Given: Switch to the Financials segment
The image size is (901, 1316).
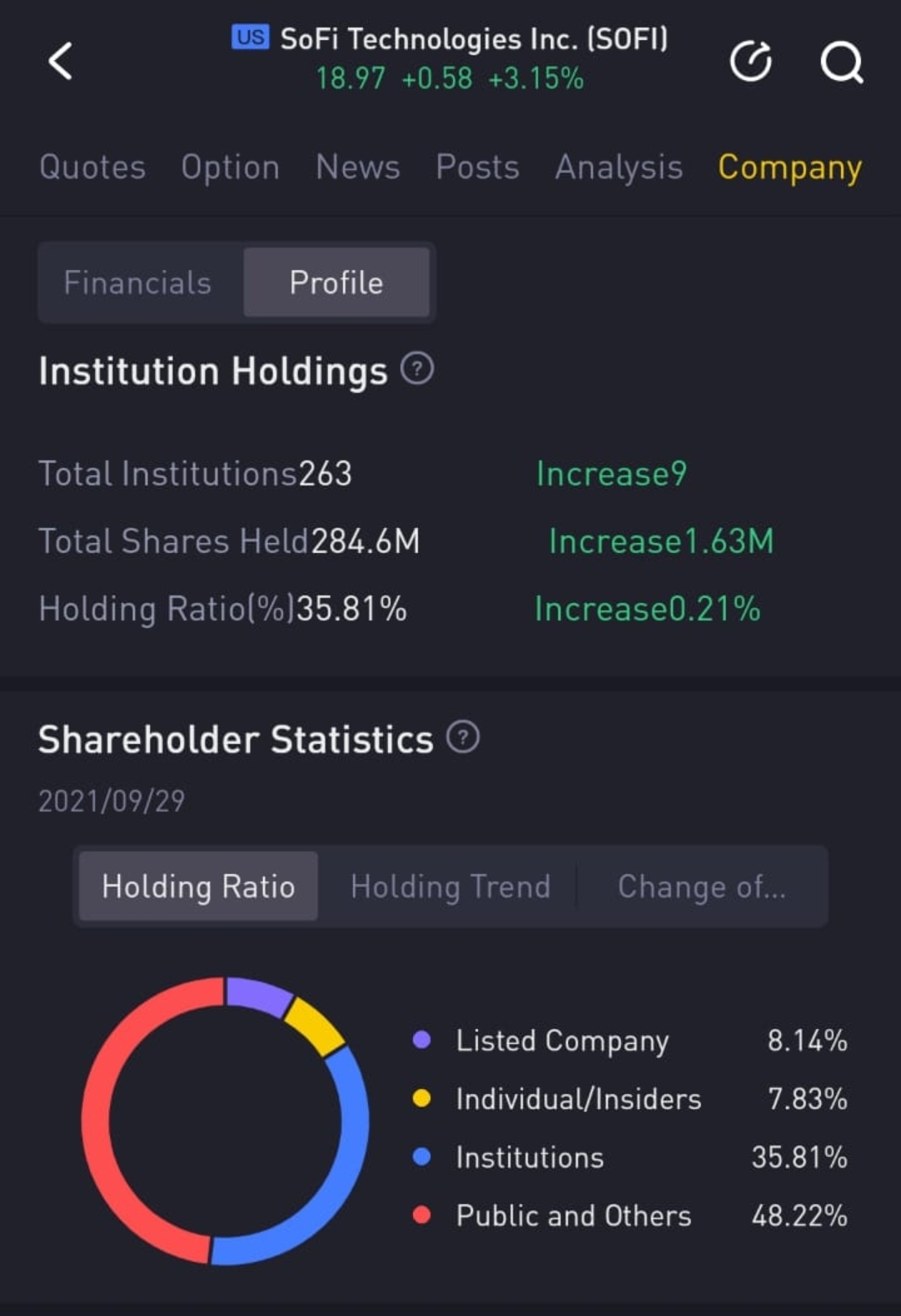Looking at the screenshot, I should (138, 283).
